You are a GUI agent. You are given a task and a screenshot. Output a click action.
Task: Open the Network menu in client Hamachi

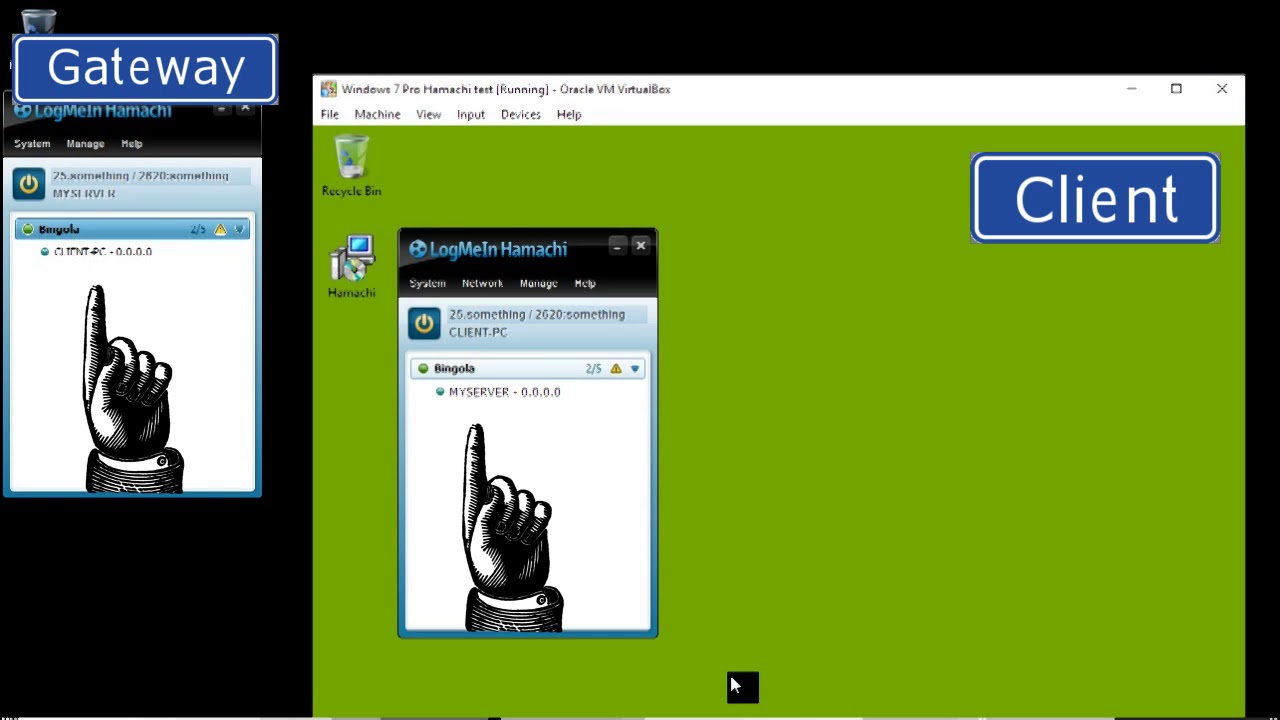482,283
